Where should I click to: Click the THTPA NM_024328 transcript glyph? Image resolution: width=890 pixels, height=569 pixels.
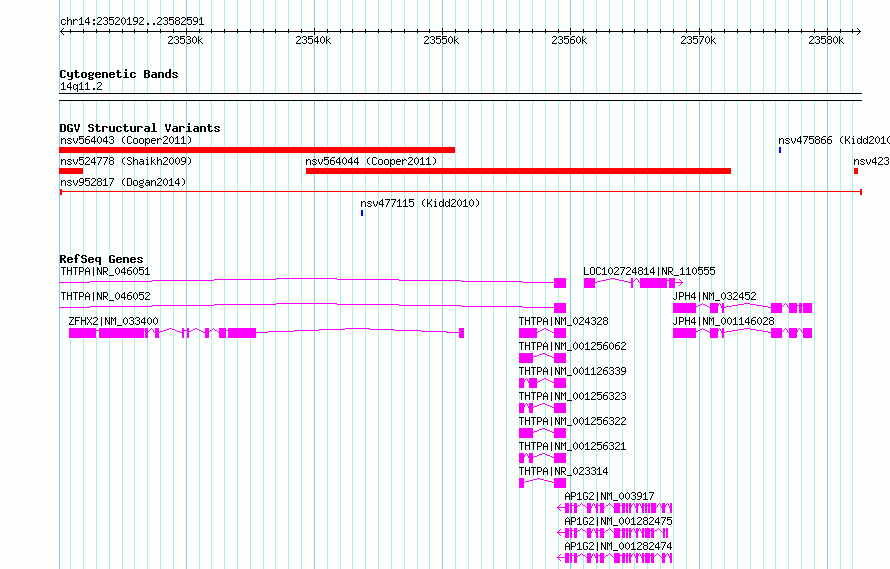[x=543, y=333]
